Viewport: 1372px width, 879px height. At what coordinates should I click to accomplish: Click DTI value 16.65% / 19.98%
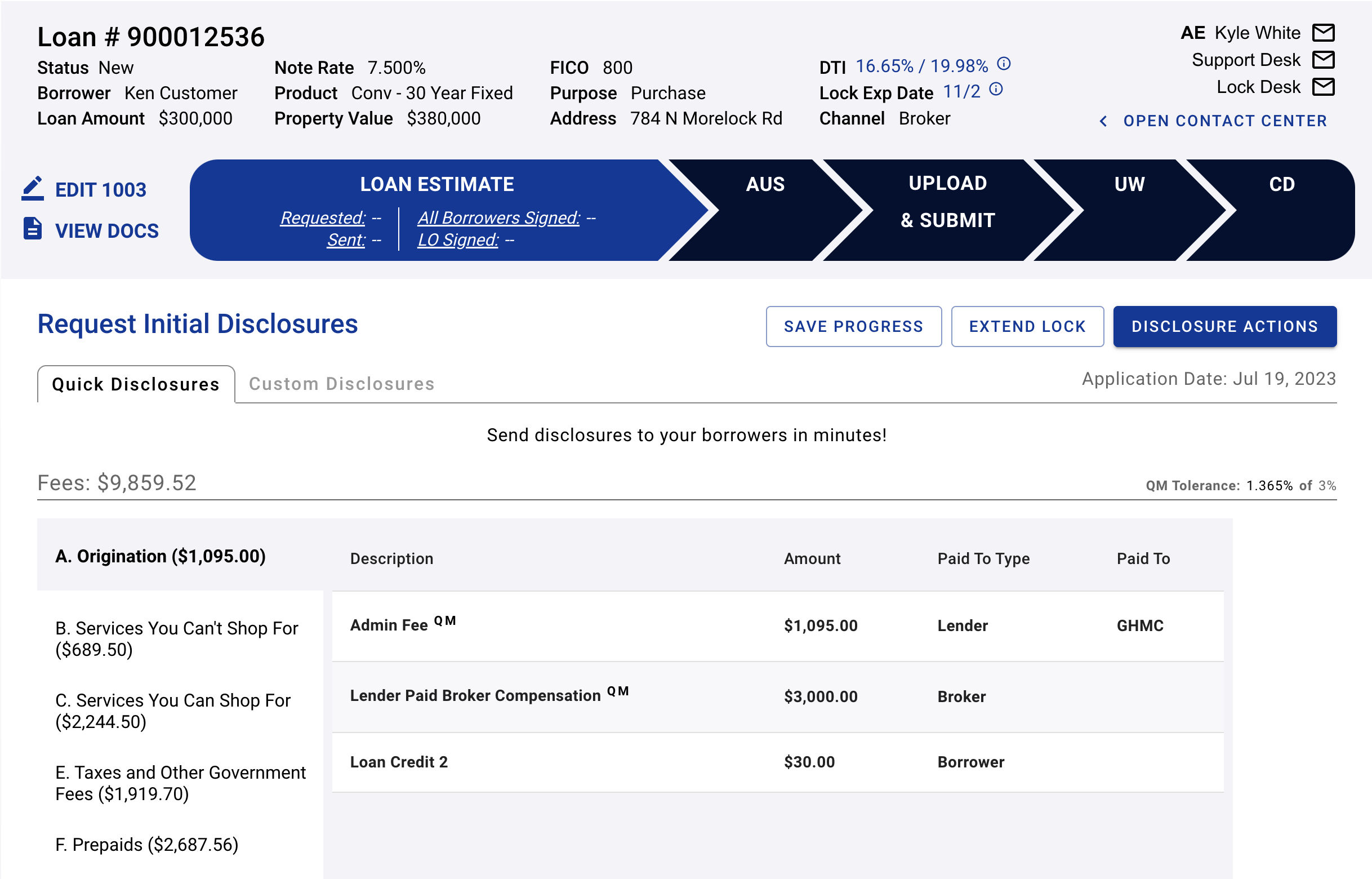[921, 66]
